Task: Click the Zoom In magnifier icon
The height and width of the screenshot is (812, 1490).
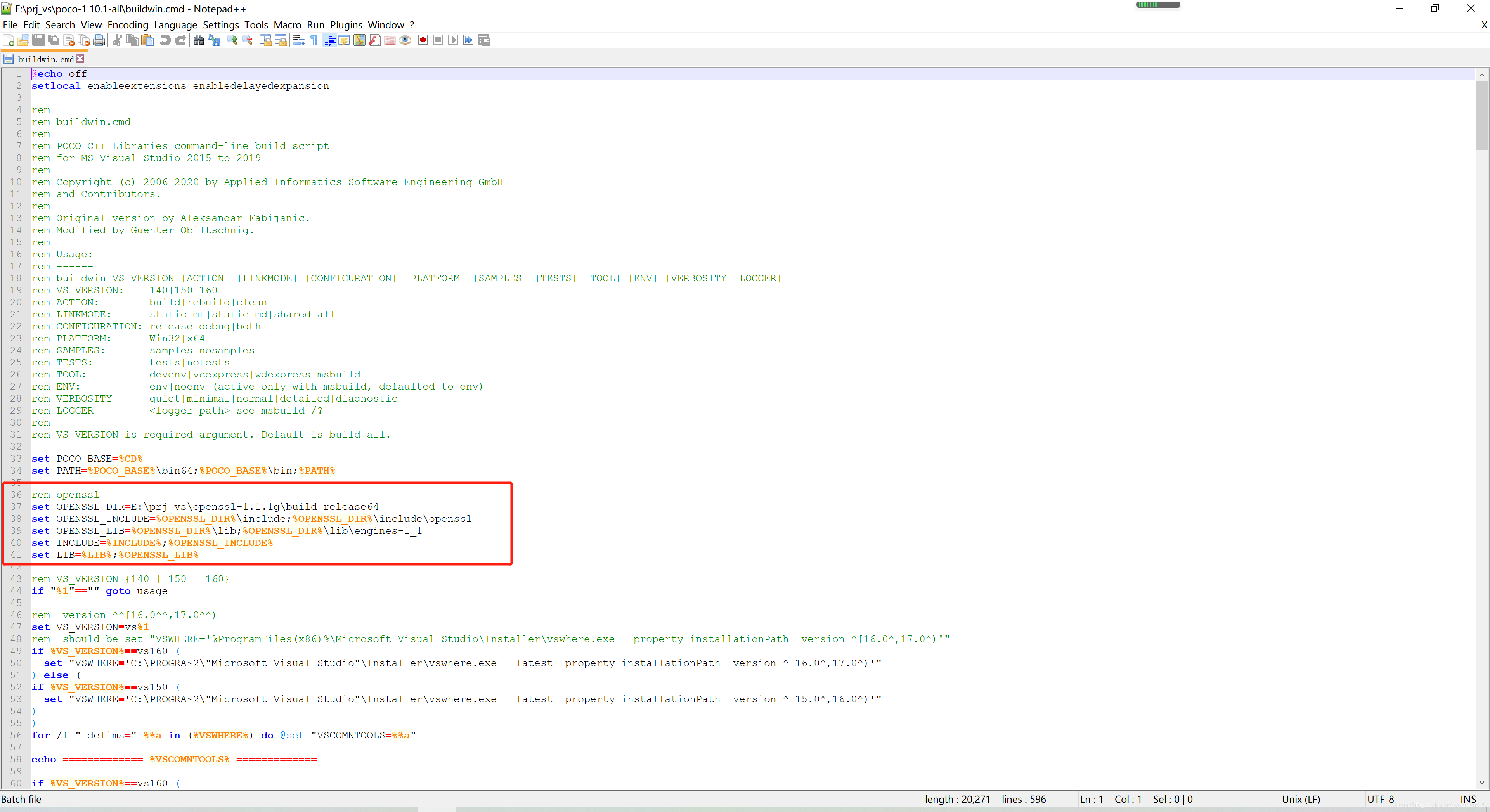Action: tap(232, 40)
